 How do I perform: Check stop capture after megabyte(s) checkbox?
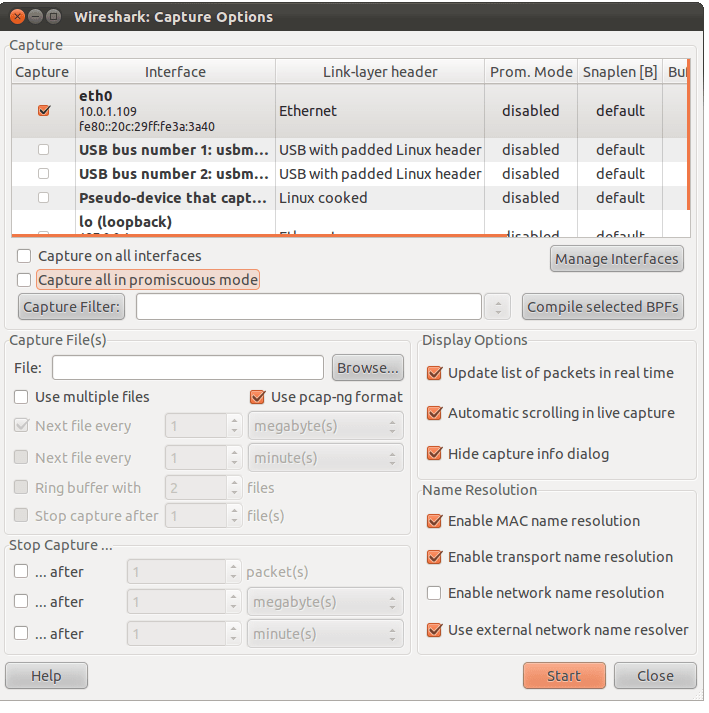pyautogui.click(x=21, y=601)
